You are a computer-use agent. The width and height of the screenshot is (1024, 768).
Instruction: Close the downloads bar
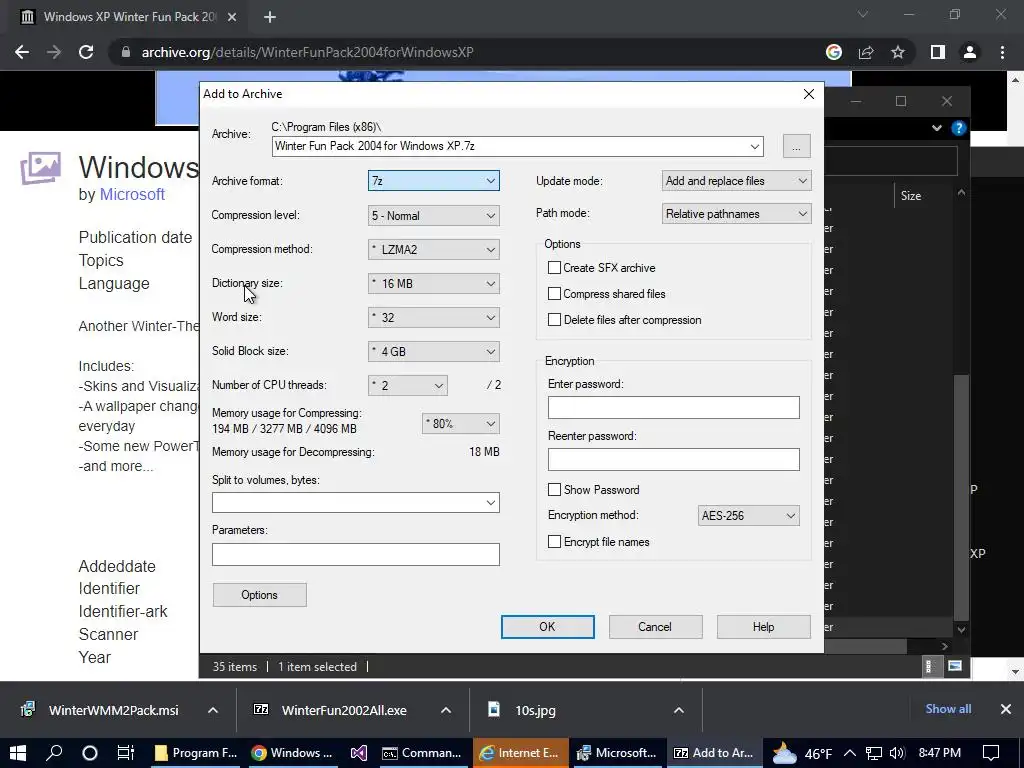[x=1006, y=709]
